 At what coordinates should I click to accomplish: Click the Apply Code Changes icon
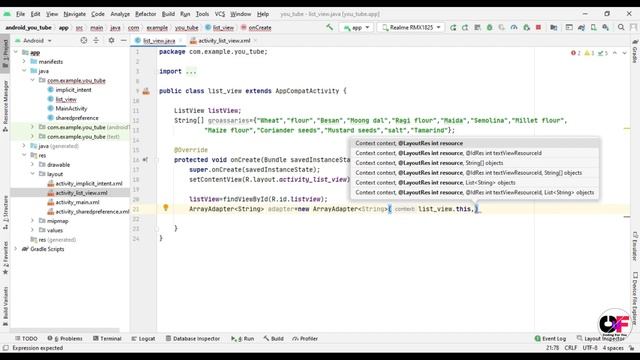tap(478, 27)
